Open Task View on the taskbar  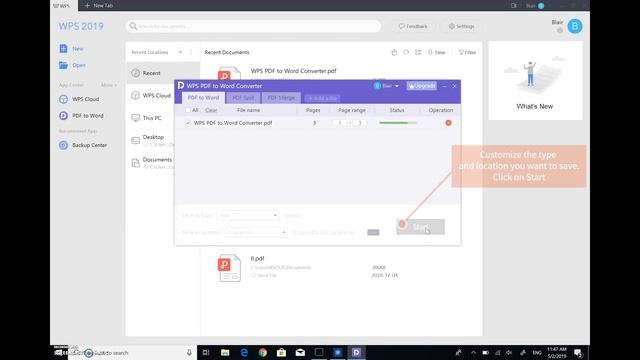[206, 353]
